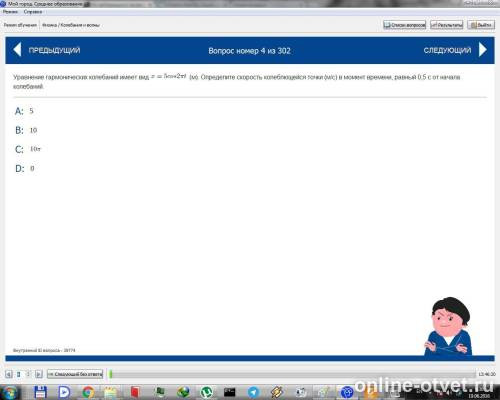
Task: Open the Режим menu
Action: (x=10, y=12)
